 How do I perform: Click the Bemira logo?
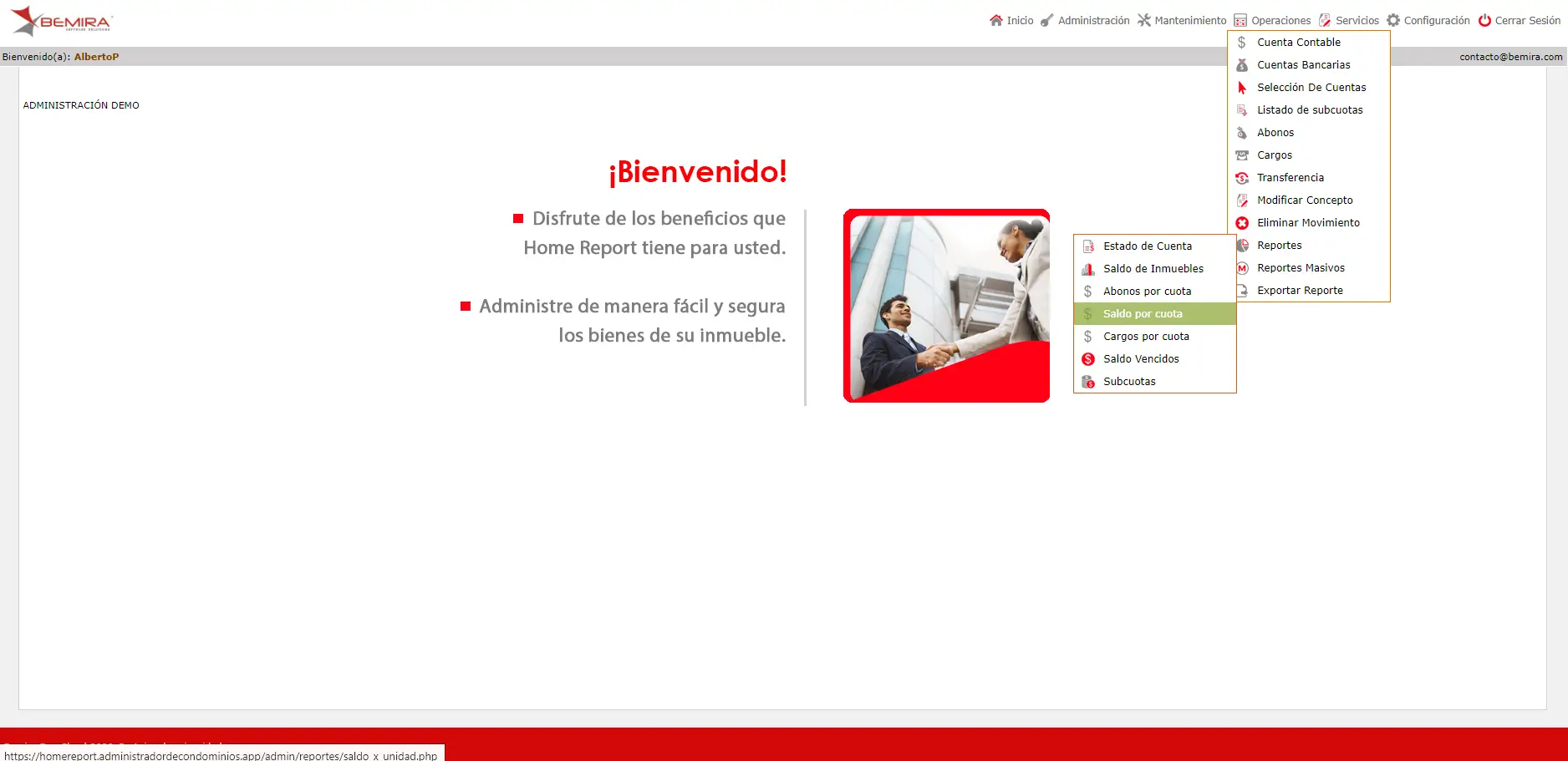click(x=62, y=22)
